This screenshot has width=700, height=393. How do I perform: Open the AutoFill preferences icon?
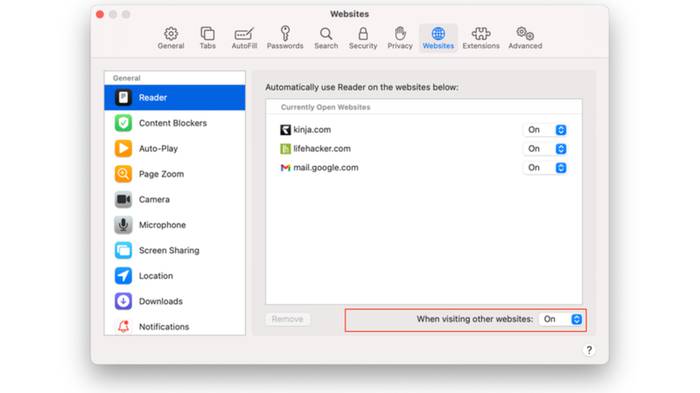244,34
